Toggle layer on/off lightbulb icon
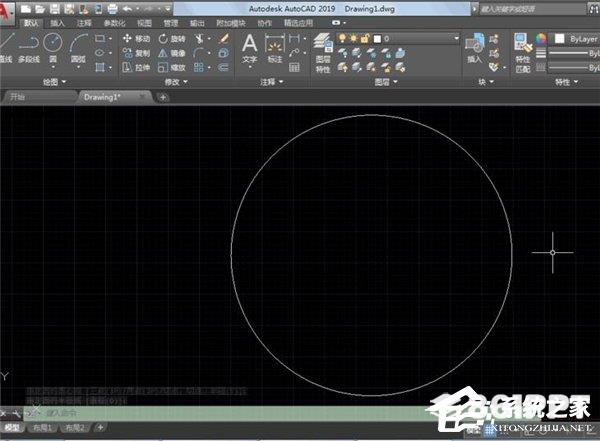 (342, 38)
